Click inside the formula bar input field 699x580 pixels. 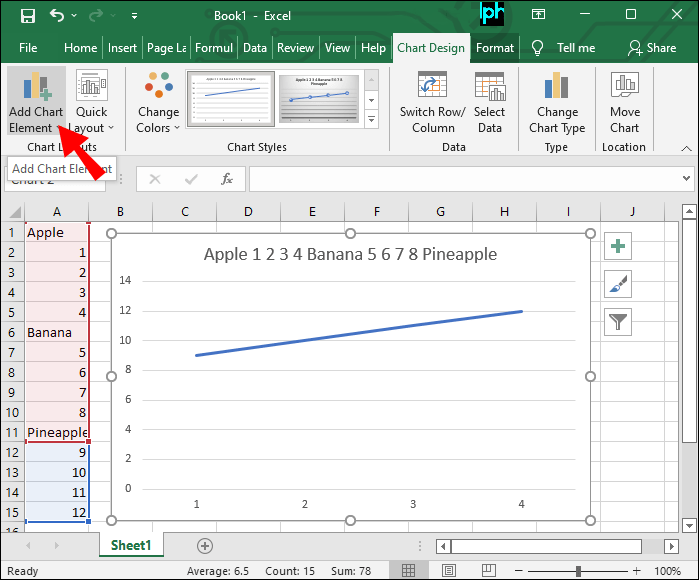(470, 179)
